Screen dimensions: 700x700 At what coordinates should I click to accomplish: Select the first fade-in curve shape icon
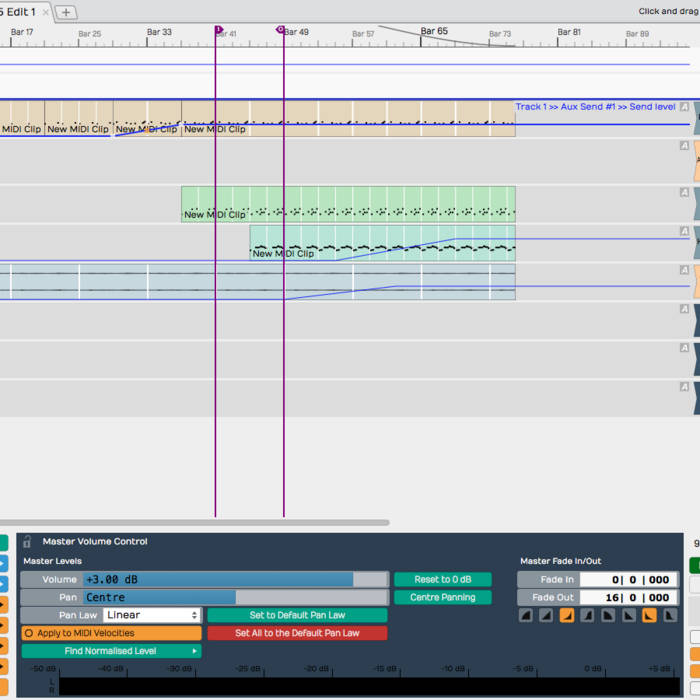[x=526, y=616]
